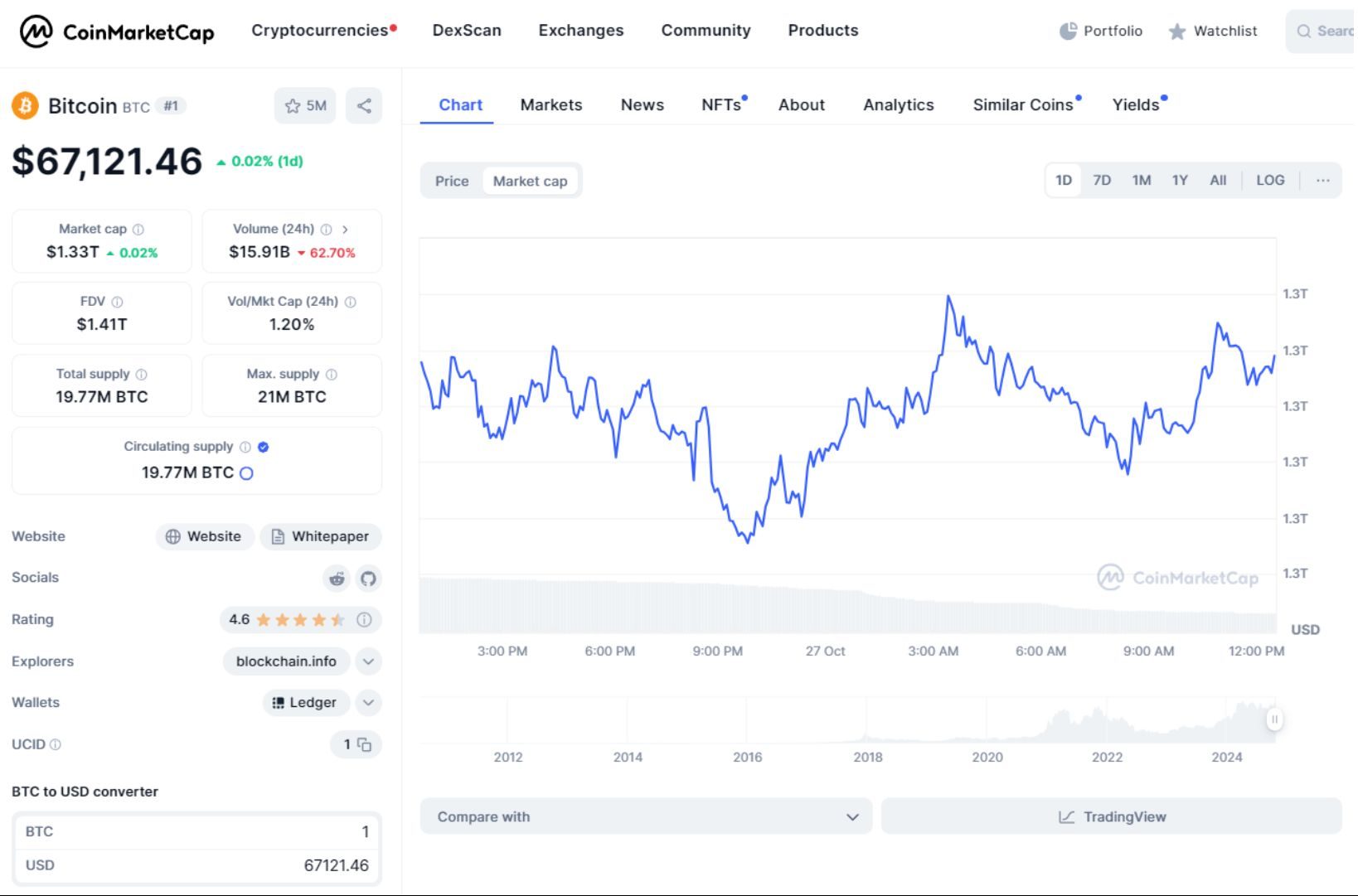1358x896 pixels.
Task: Expand the Explorers list chevron
Action: 367,661
